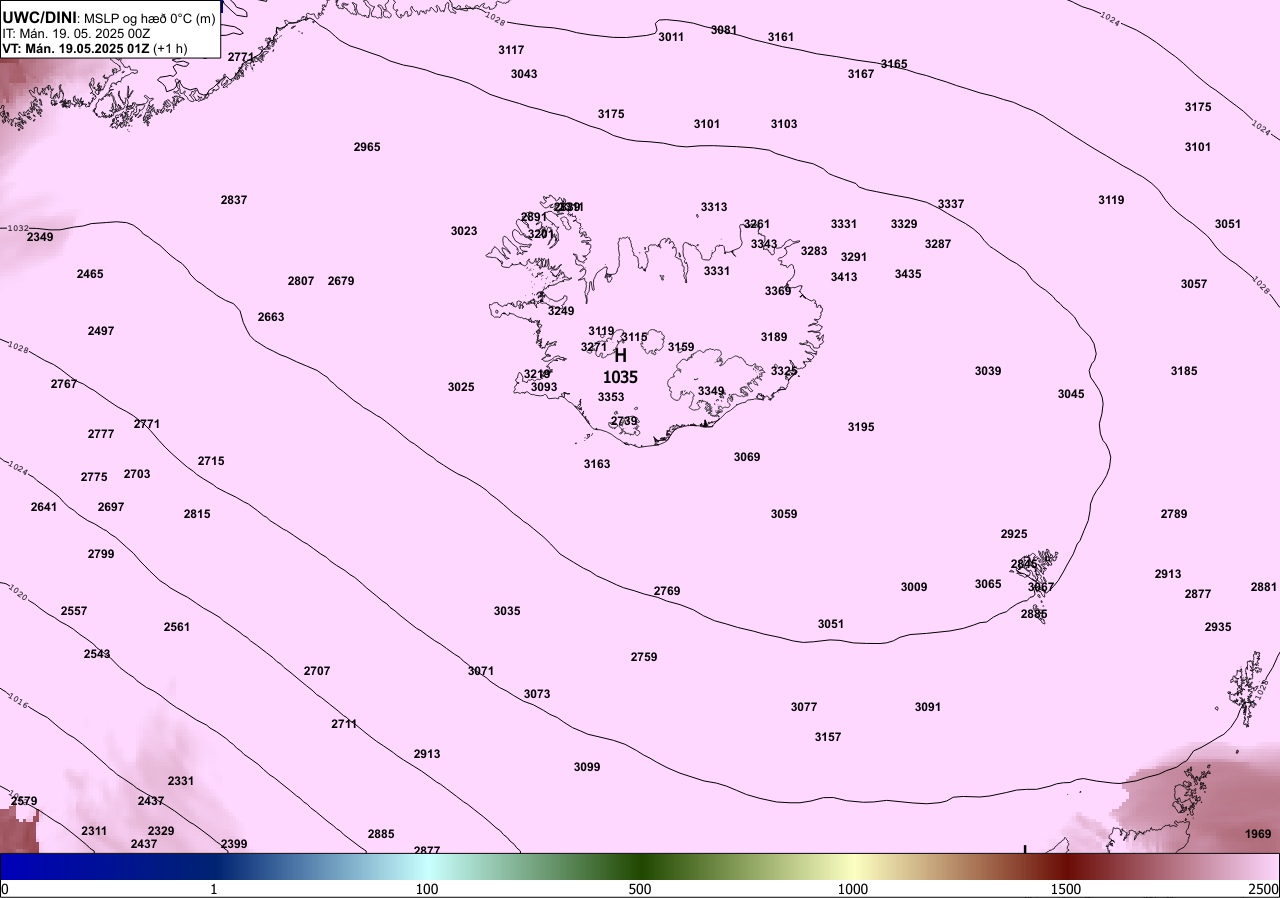Click the height value 3435
This screenshot has width=1280, height=898.
click(908, 274)
